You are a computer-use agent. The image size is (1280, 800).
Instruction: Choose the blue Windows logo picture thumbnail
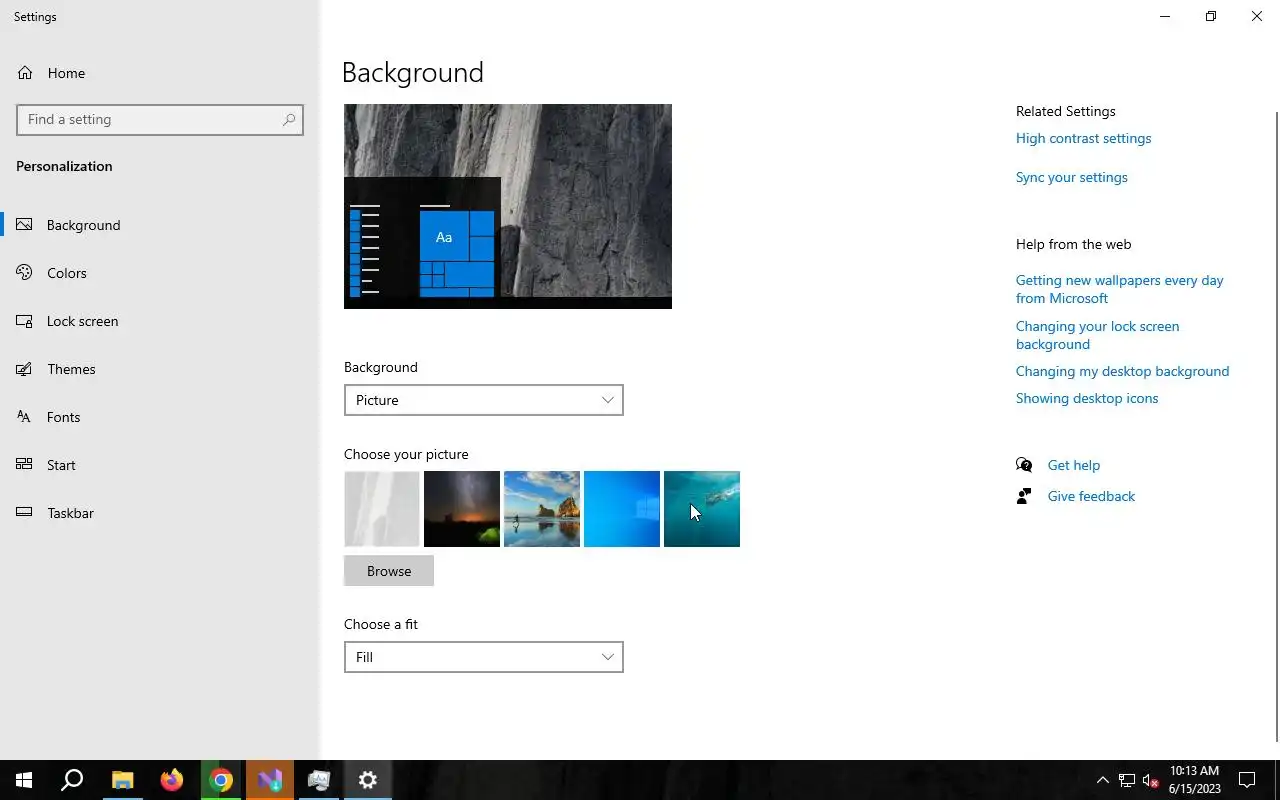[x=622, y=509]
